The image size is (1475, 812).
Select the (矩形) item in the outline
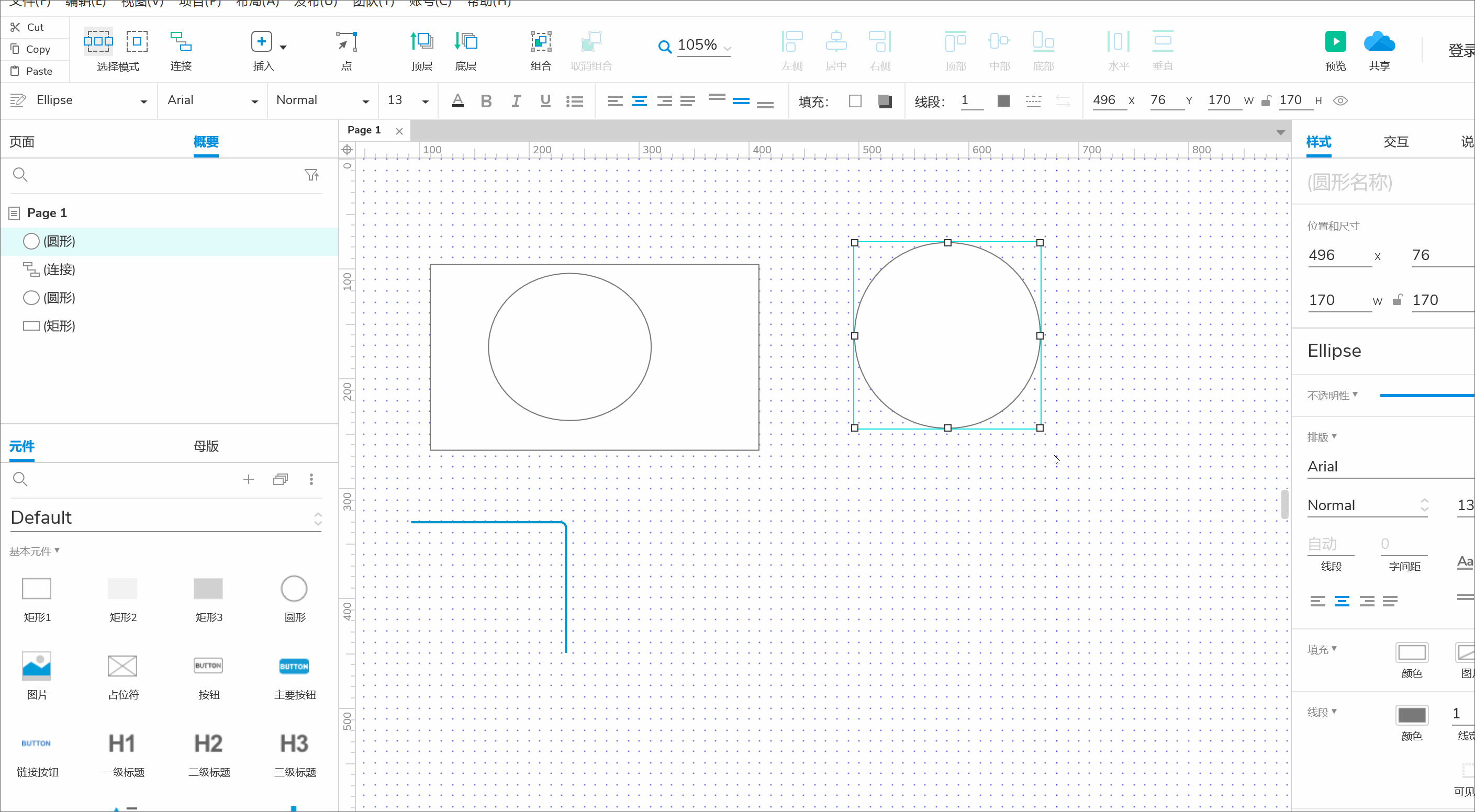tap(59, 325)
